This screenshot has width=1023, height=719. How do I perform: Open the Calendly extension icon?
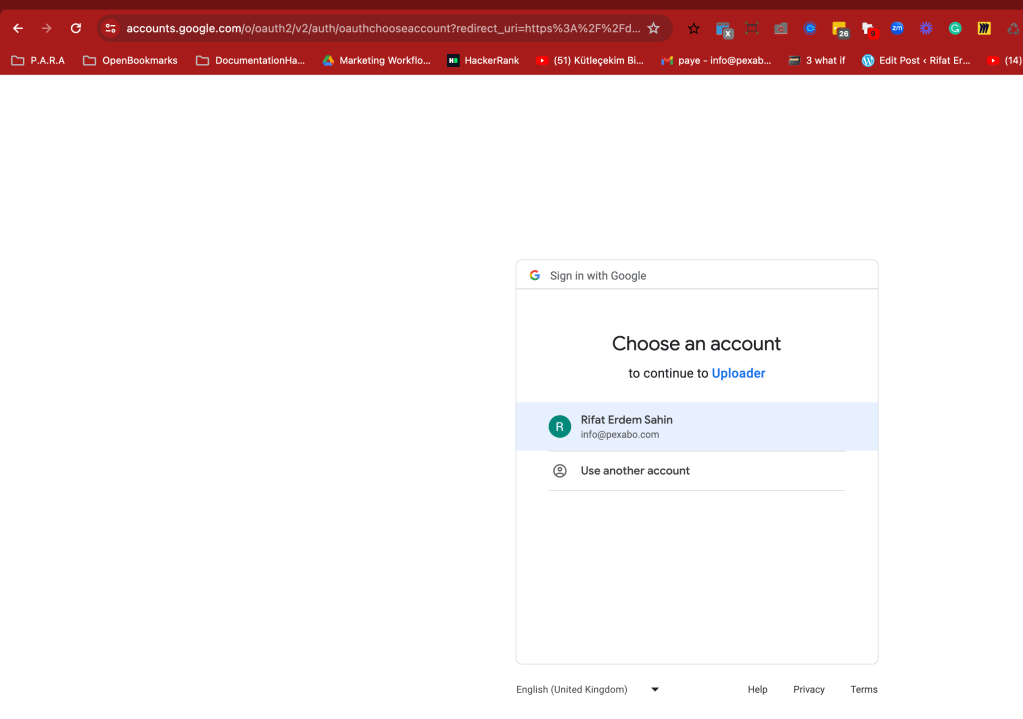pyautogui.click(x=810, y=28)
